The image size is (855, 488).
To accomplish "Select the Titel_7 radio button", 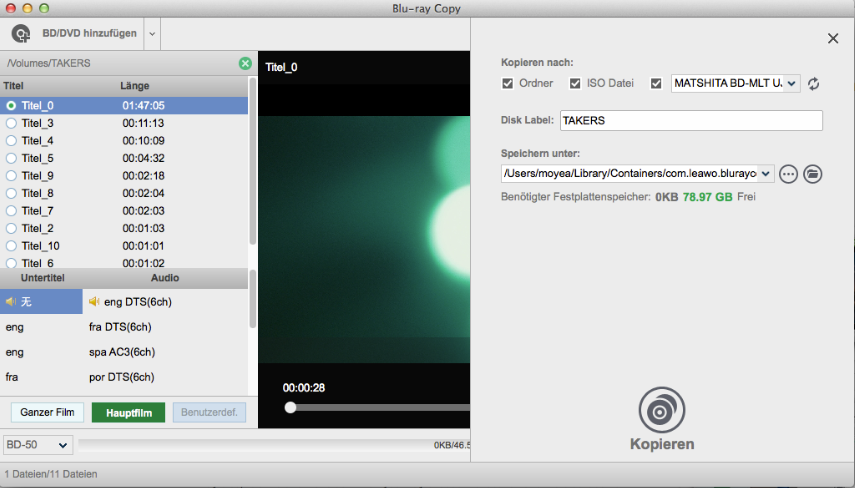I will (x=11, y=210).
